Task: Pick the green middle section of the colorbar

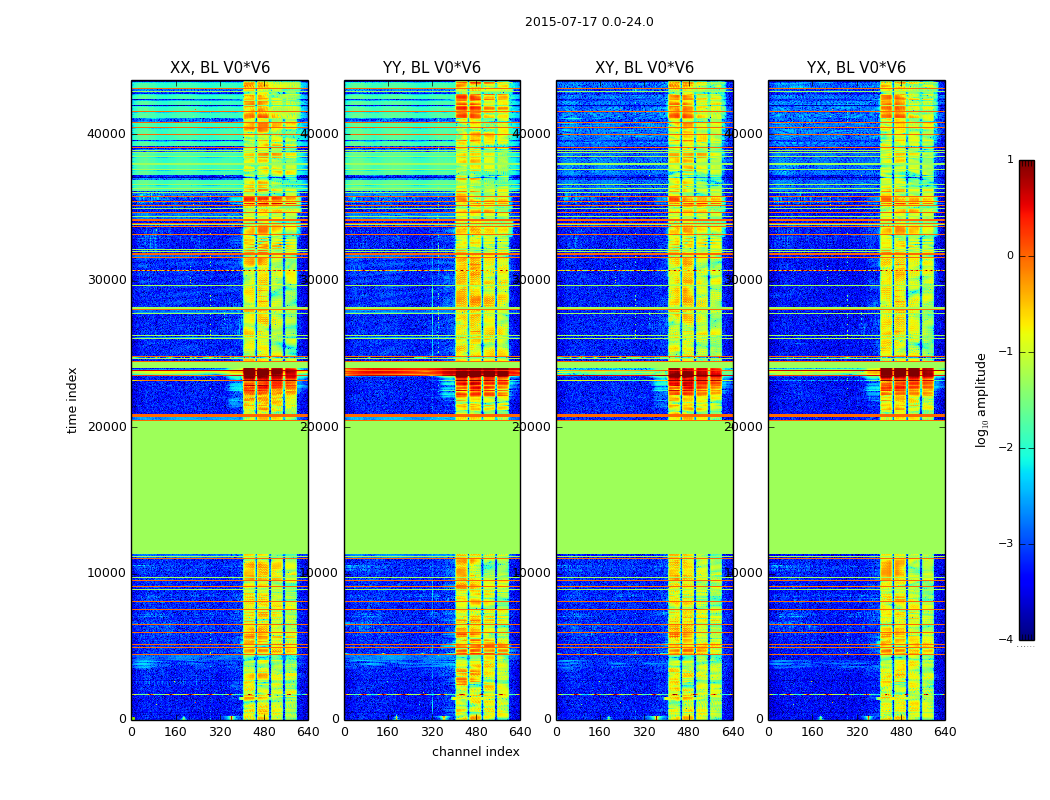Action: point(1026,400)
